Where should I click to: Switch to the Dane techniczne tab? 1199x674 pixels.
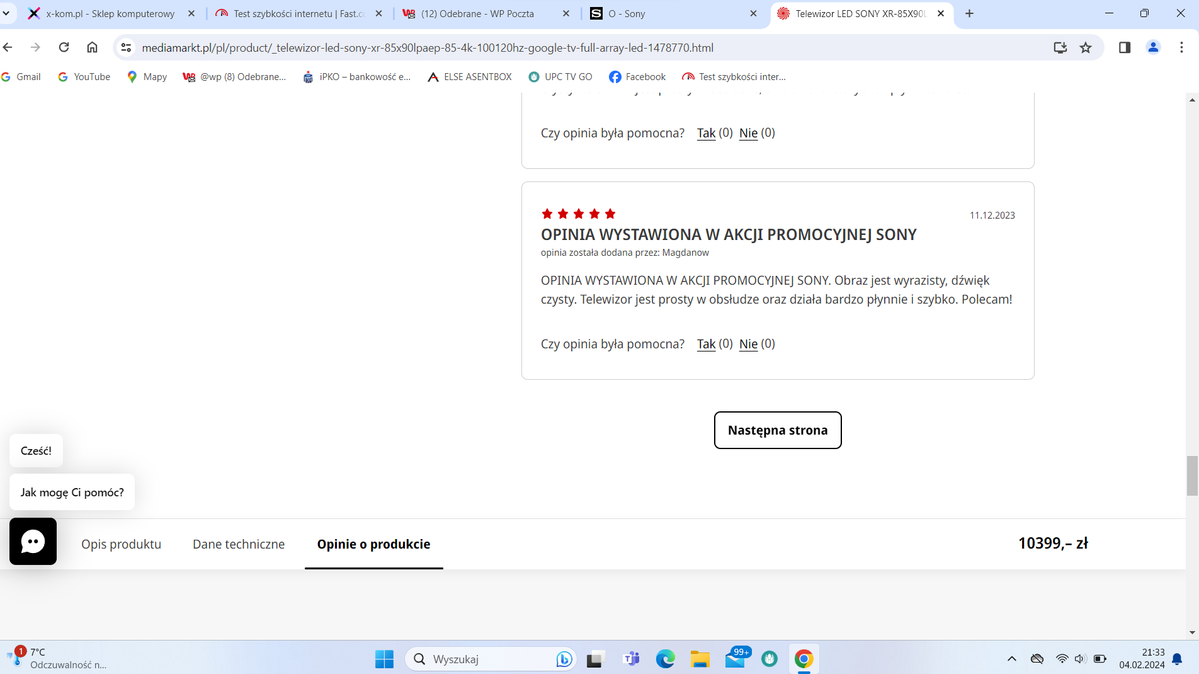click(238, 544)
